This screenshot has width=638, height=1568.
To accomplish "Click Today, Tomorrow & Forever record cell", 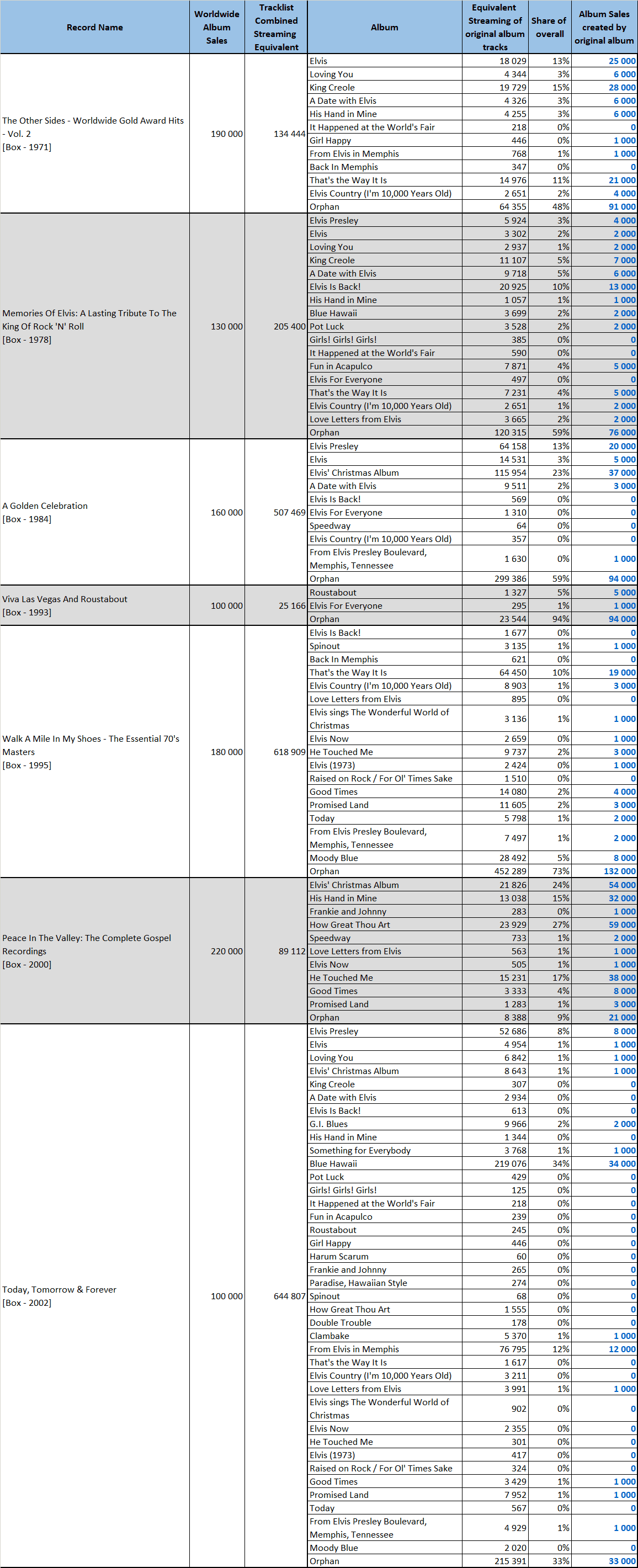I will (94, 1296).
